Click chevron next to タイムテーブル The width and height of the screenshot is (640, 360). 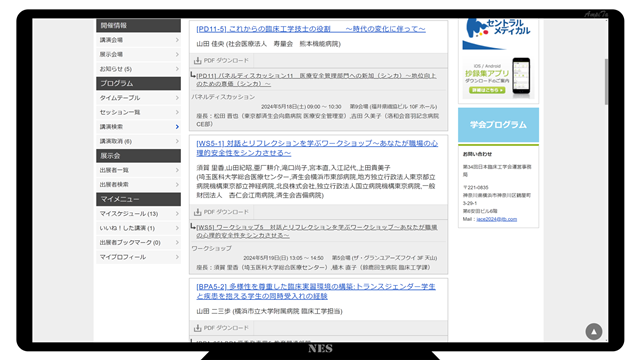[x=177, y=98]
